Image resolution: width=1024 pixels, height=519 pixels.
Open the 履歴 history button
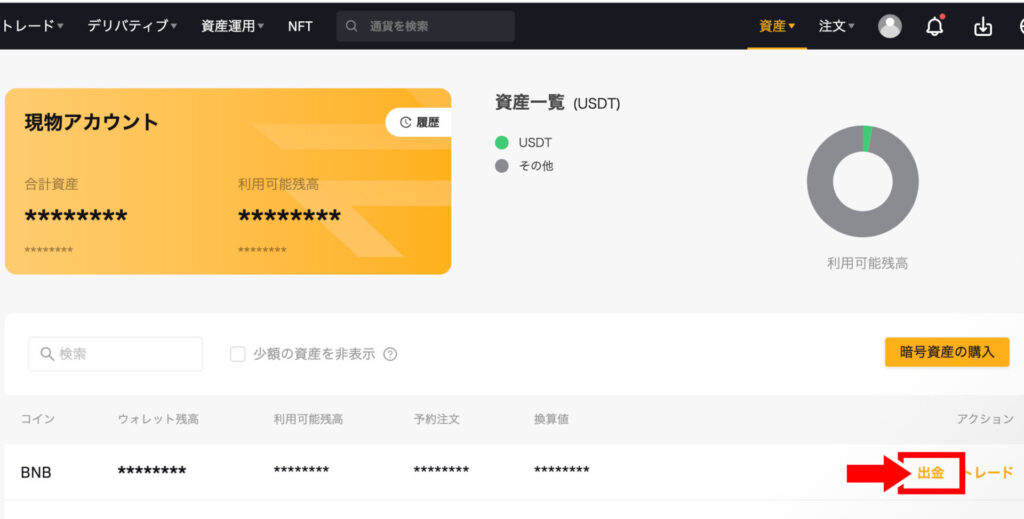(x=419, y=122)
